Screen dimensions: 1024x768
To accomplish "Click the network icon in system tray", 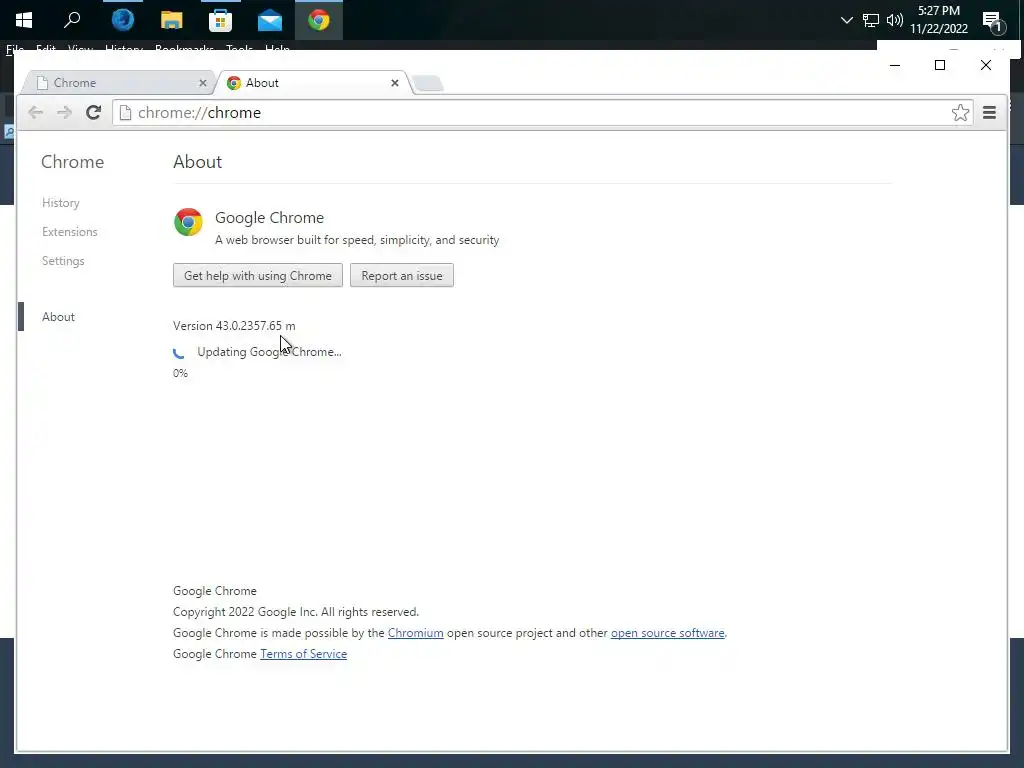I will click(871, 20).
